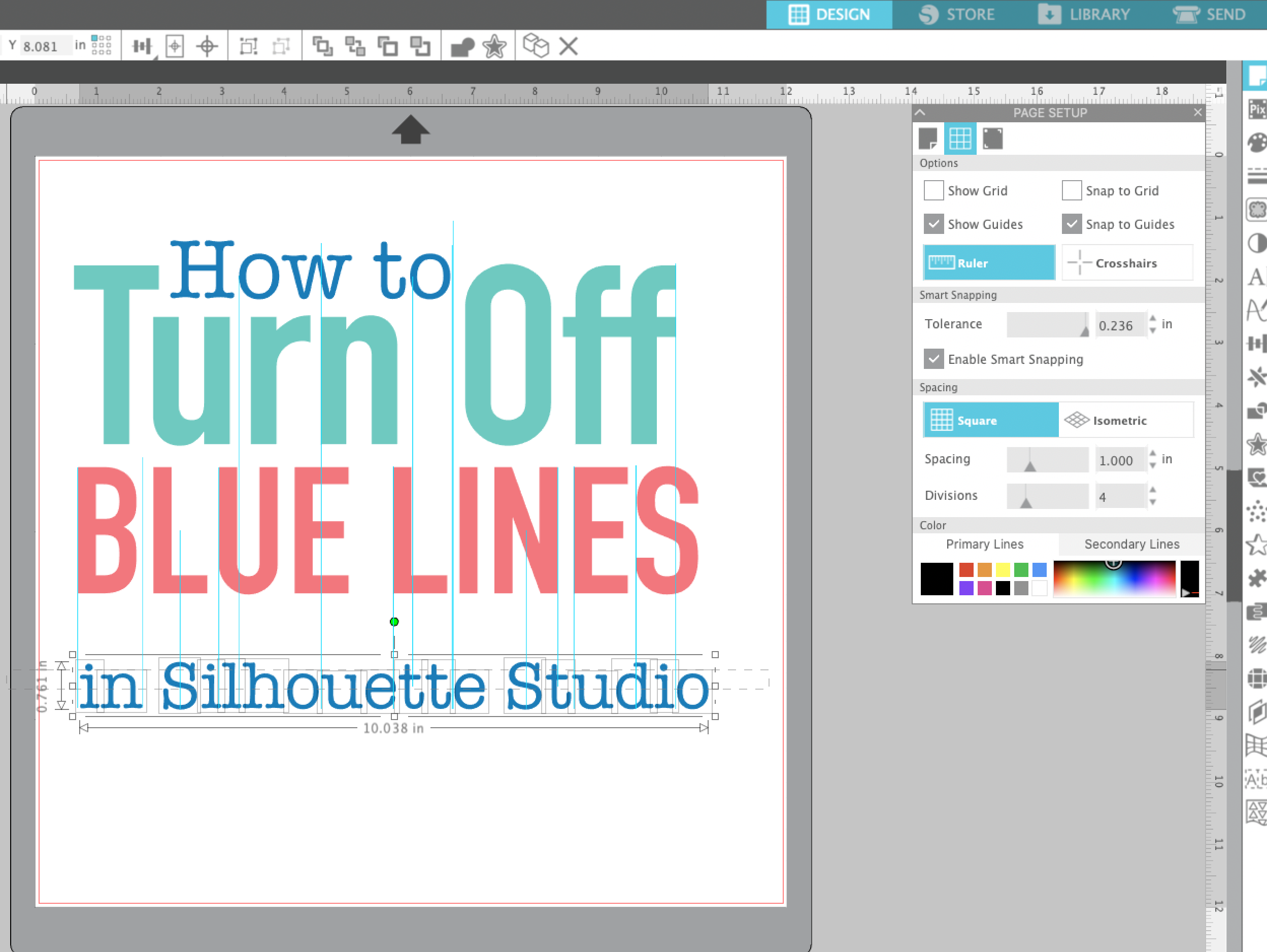Click the X delete icon in the toolbar

tap(568, 46)
